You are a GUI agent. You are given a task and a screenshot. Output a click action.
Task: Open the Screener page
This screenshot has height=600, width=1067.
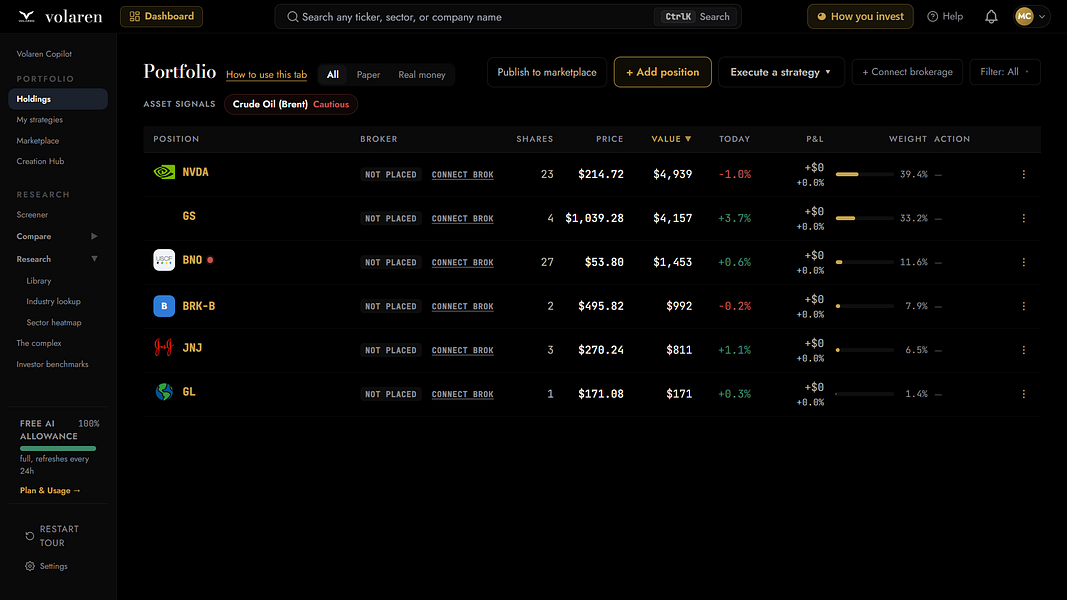(32, 215)
